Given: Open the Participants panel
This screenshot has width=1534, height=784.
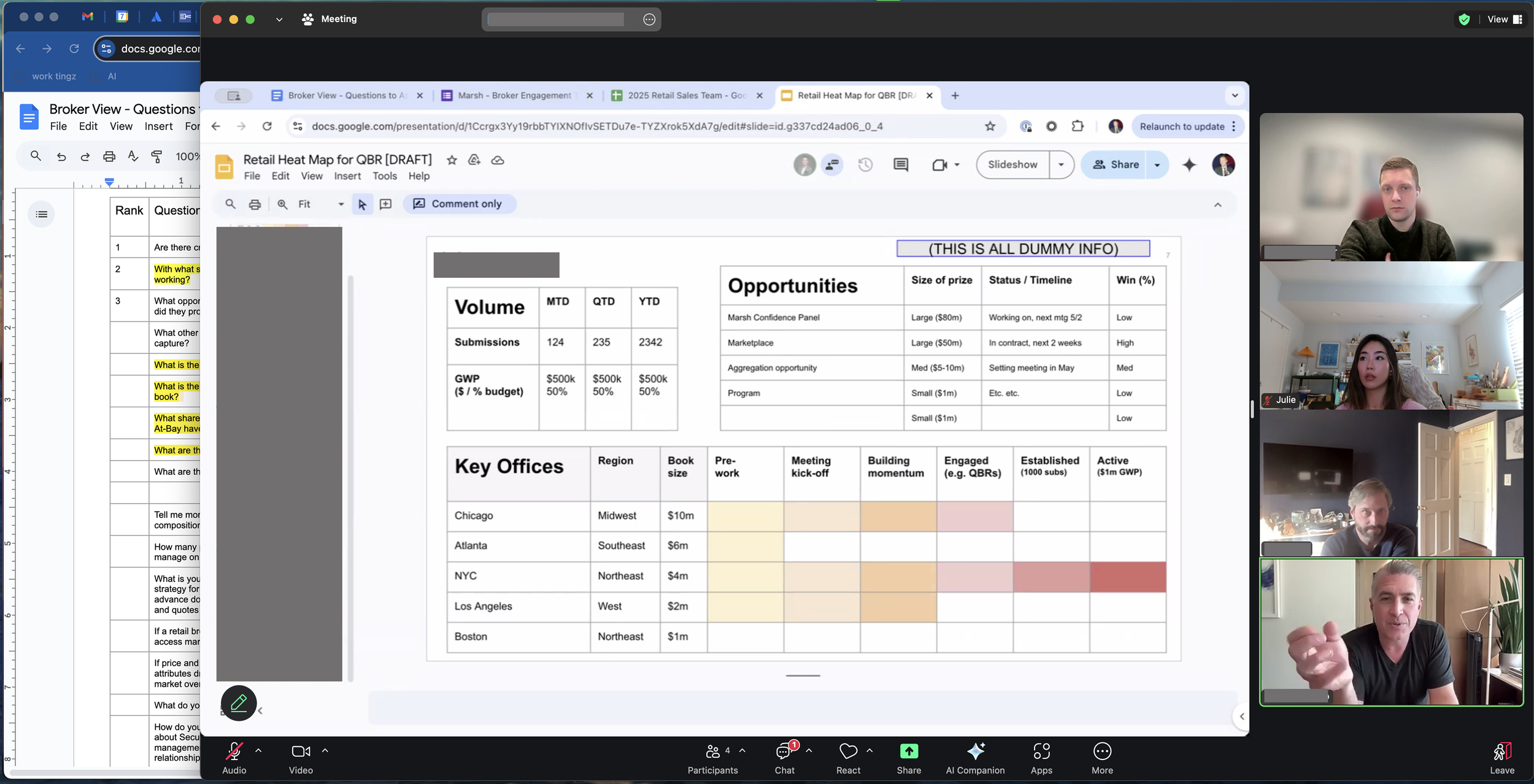Looking at the screenshot, I should point(712,752).
